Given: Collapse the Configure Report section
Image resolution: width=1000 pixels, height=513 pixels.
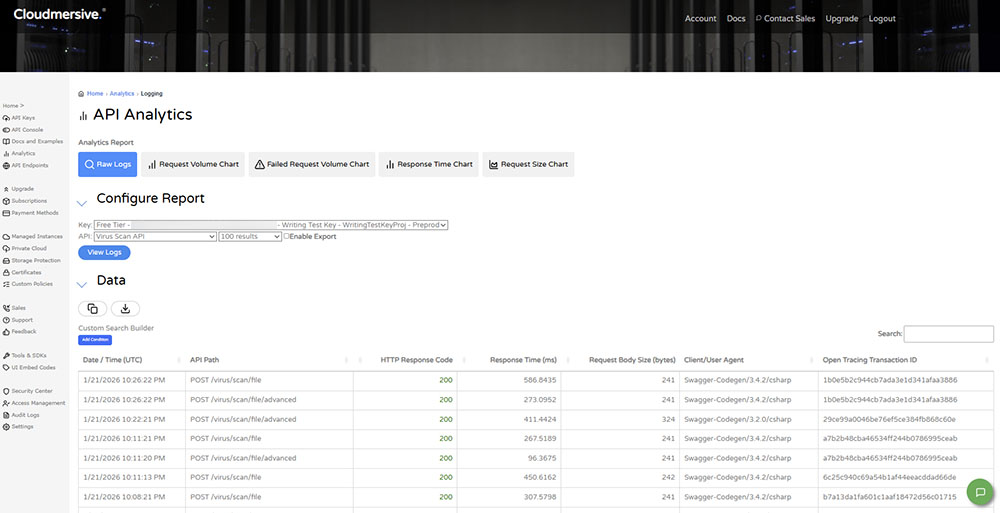Looking at the screenshot, I should click(x=82, y=203).
